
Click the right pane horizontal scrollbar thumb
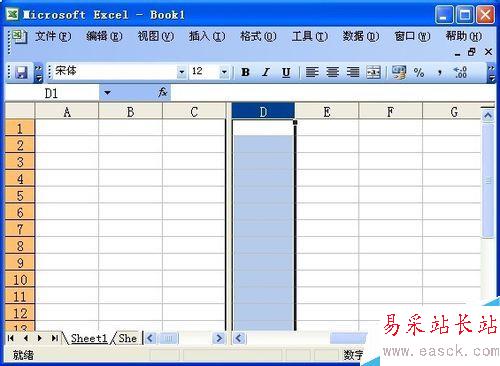[348, 339]
